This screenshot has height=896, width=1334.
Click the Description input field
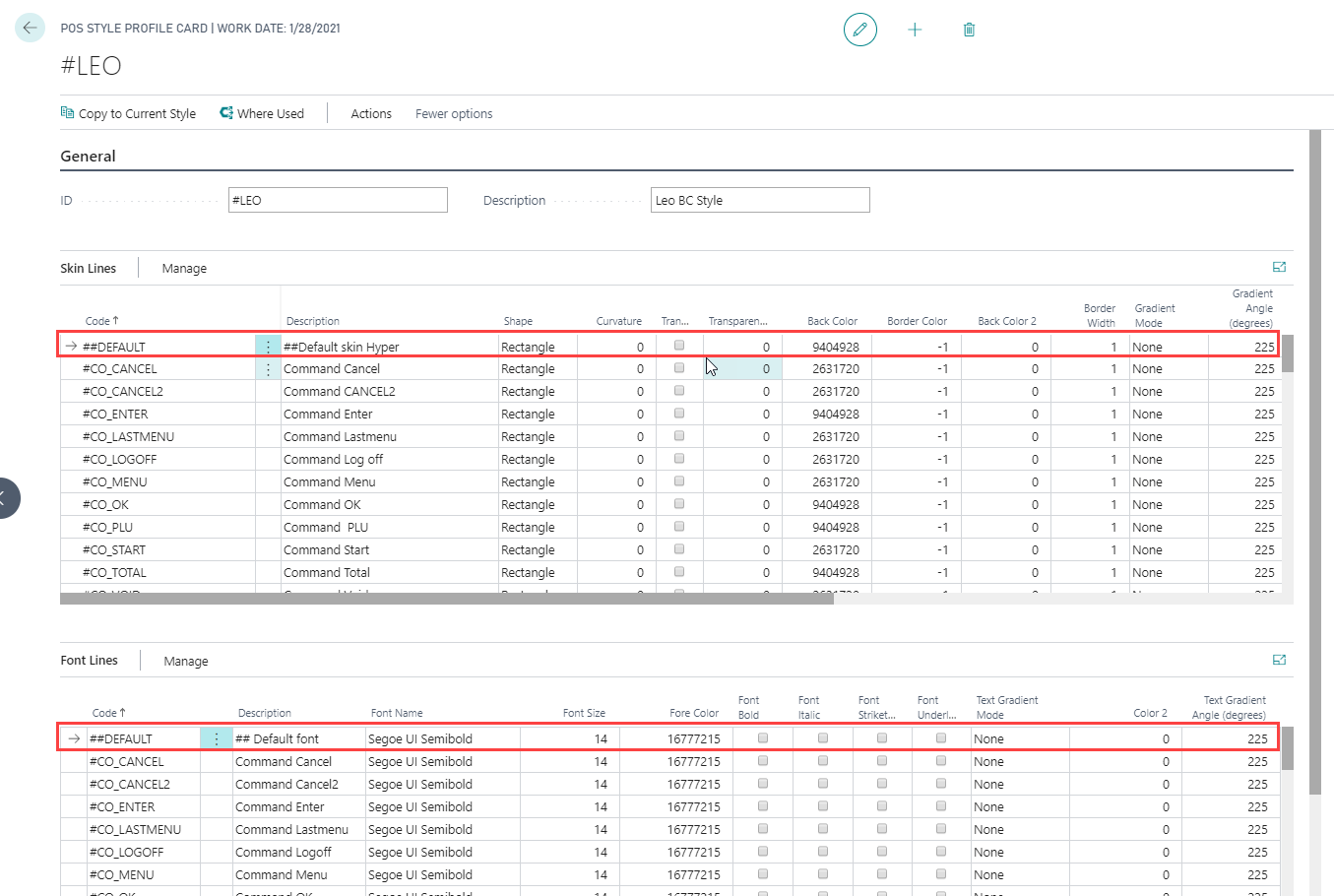pos(759,200)
